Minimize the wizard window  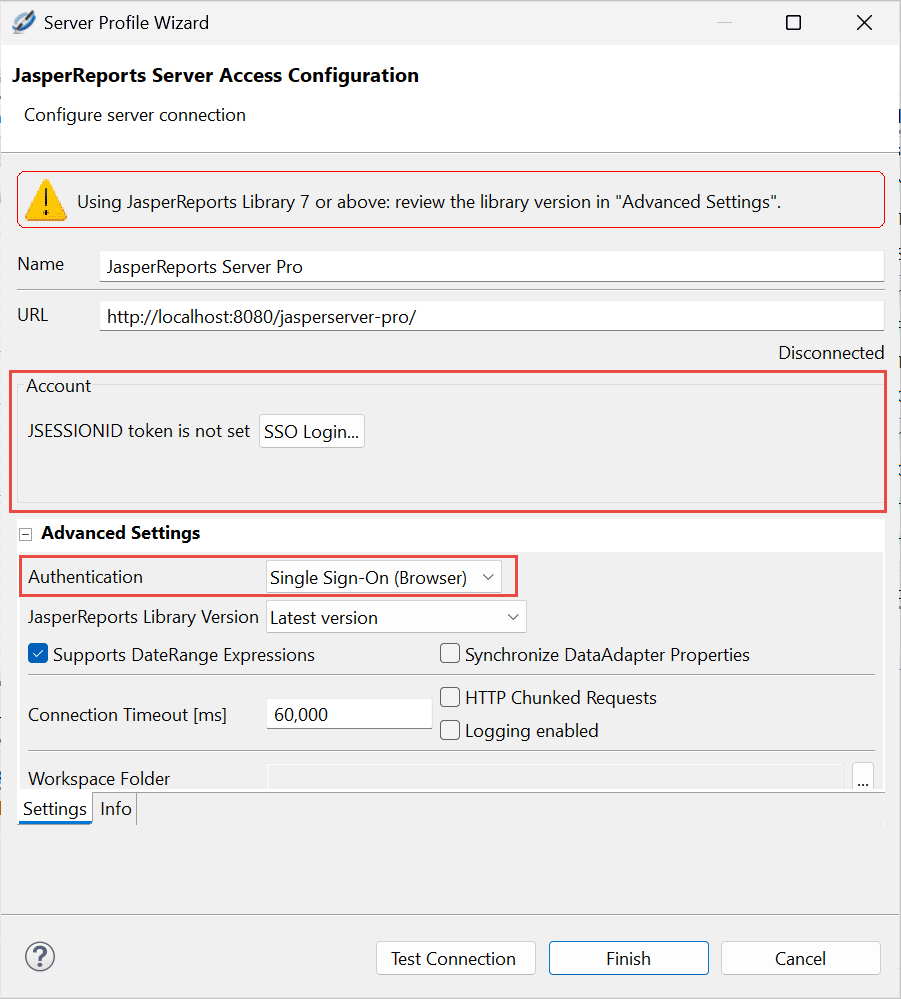724,23
